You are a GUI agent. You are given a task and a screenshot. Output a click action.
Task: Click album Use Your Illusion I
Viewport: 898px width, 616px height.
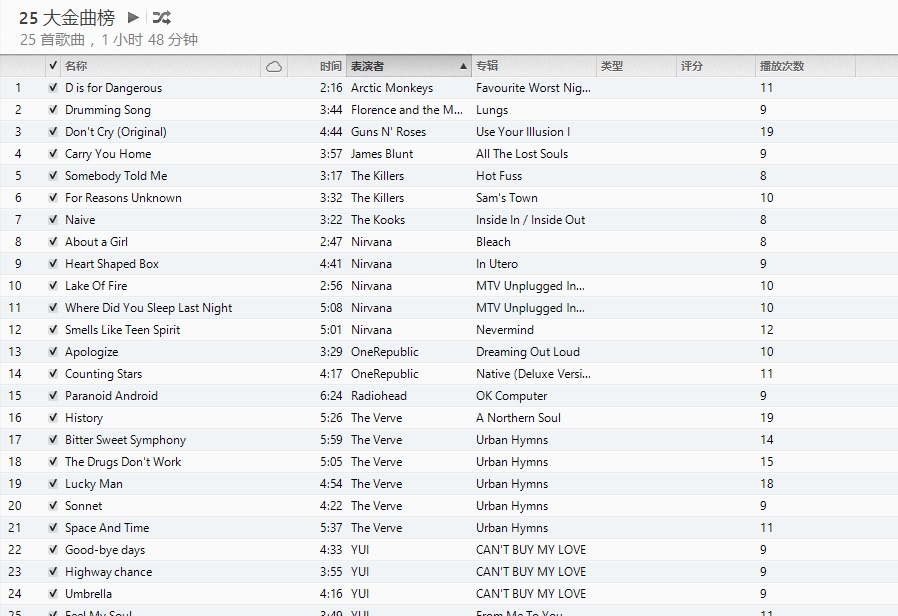pos(523,132)
